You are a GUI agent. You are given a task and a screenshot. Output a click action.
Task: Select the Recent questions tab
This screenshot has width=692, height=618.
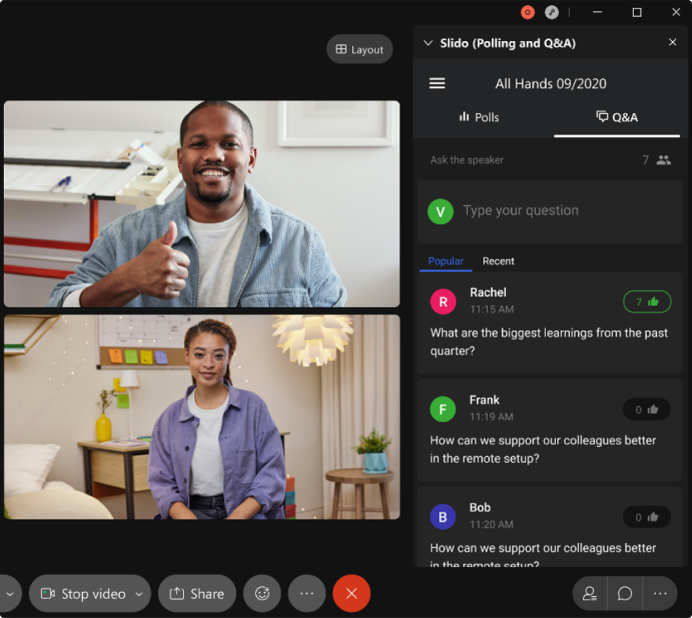[x=498, y=261]
